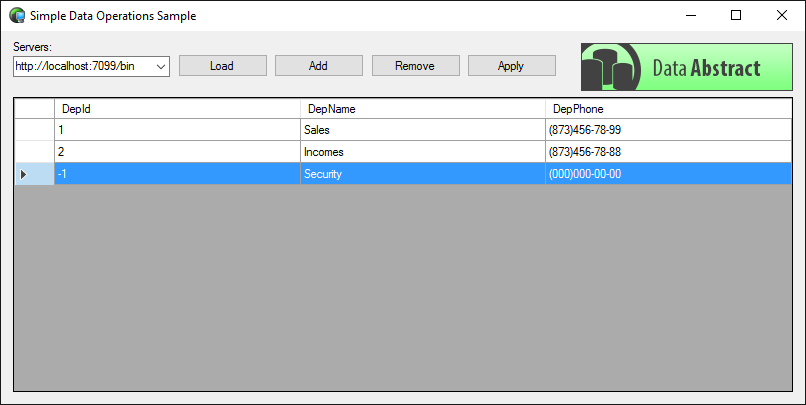Click the phone cell (000)000-00-00
The width and height of the screenshot is (806, 405).
tap(668, 174)
